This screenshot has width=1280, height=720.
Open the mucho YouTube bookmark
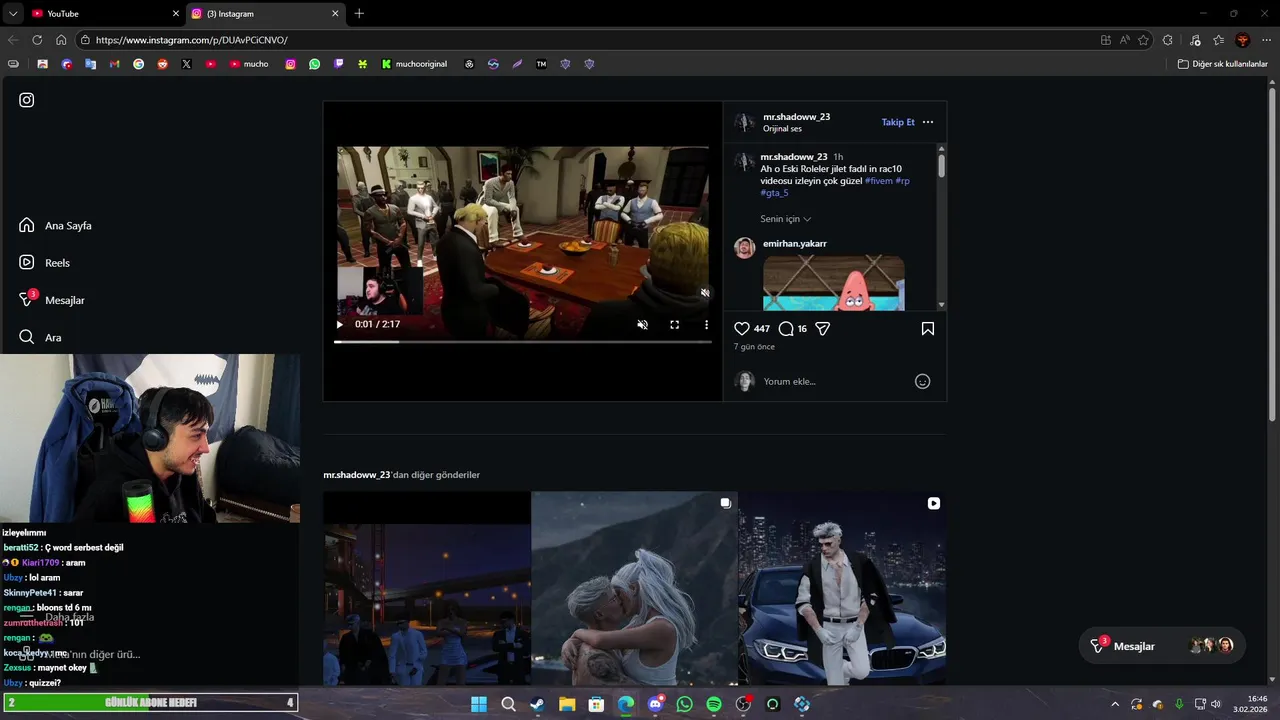click(249, 64)
